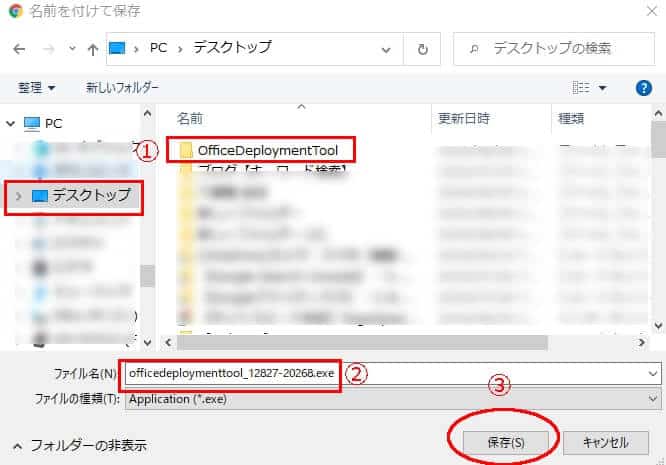This screenshot has height=465, width=666.
Task: Click the Chrome icon in the title bar
Action: point(16,11)
